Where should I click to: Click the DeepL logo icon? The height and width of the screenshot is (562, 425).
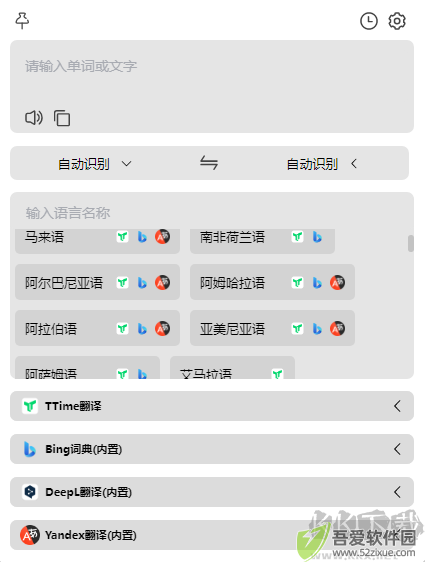pyautogui.click(x=30, y=492)
